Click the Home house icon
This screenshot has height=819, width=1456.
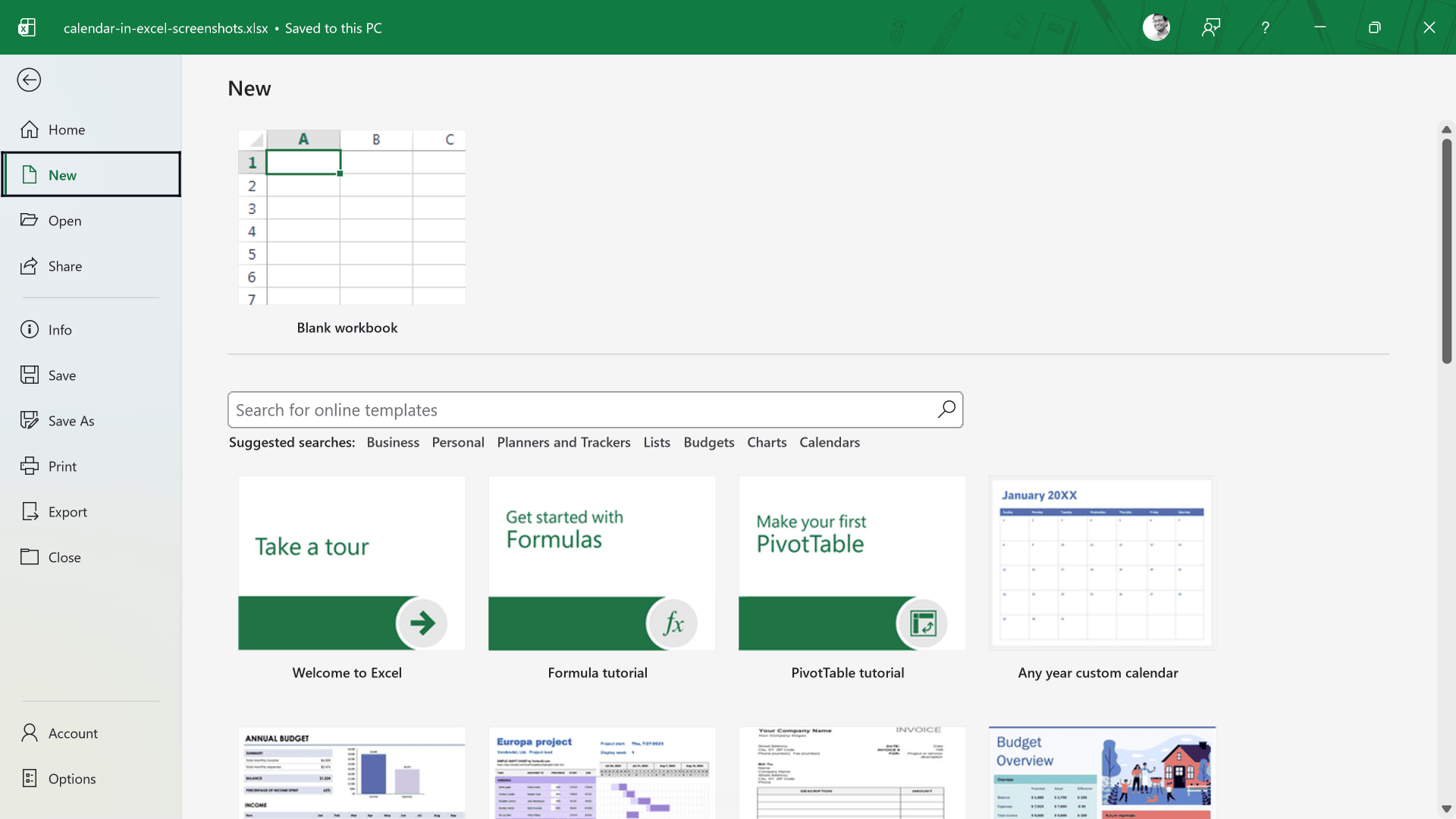[29, 130]
